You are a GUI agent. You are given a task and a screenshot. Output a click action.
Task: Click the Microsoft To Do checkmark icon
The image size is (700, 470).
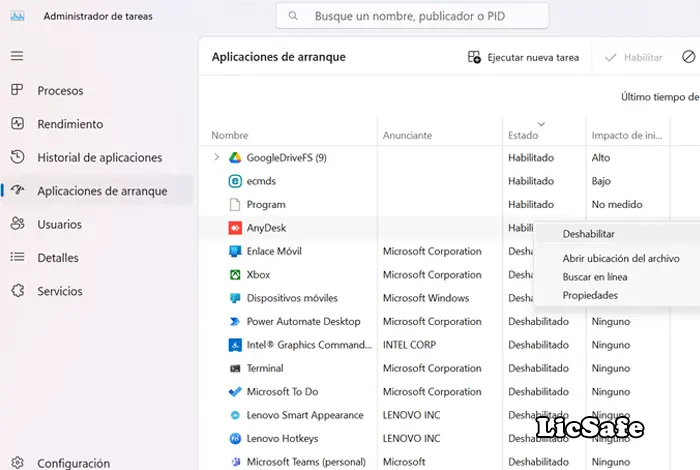[235, 391]
